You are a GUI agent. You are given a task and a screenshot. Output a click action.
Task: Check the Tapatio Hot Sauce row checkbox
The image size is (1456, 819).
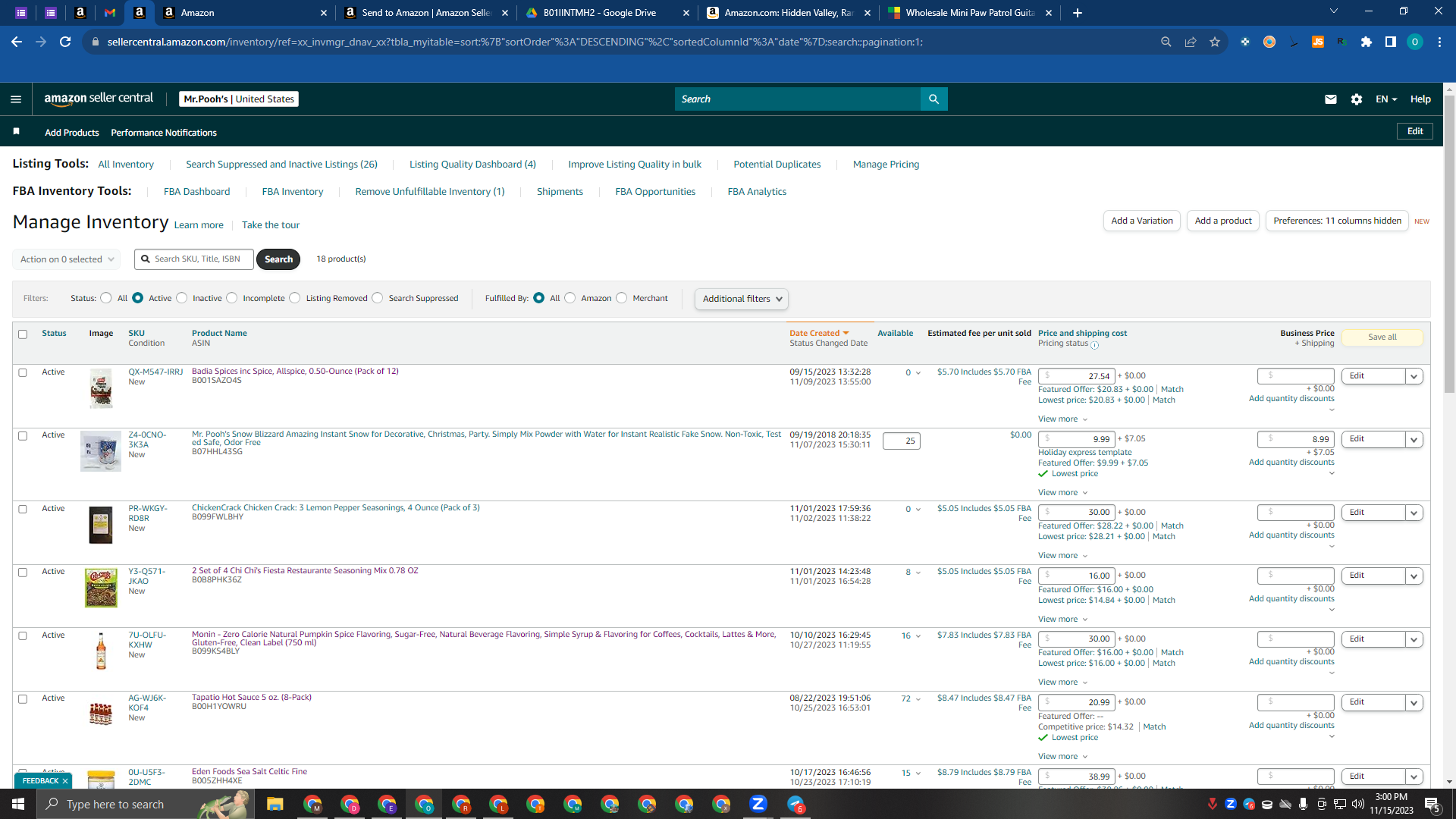[23, 699]
